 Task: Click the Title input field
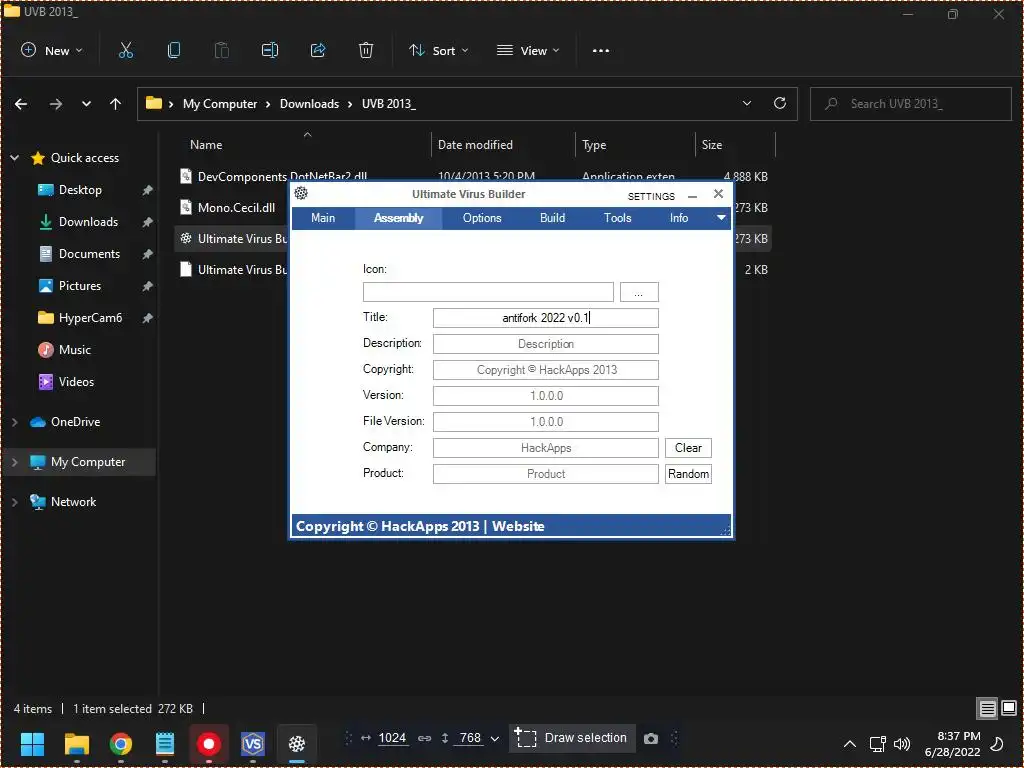545,318
